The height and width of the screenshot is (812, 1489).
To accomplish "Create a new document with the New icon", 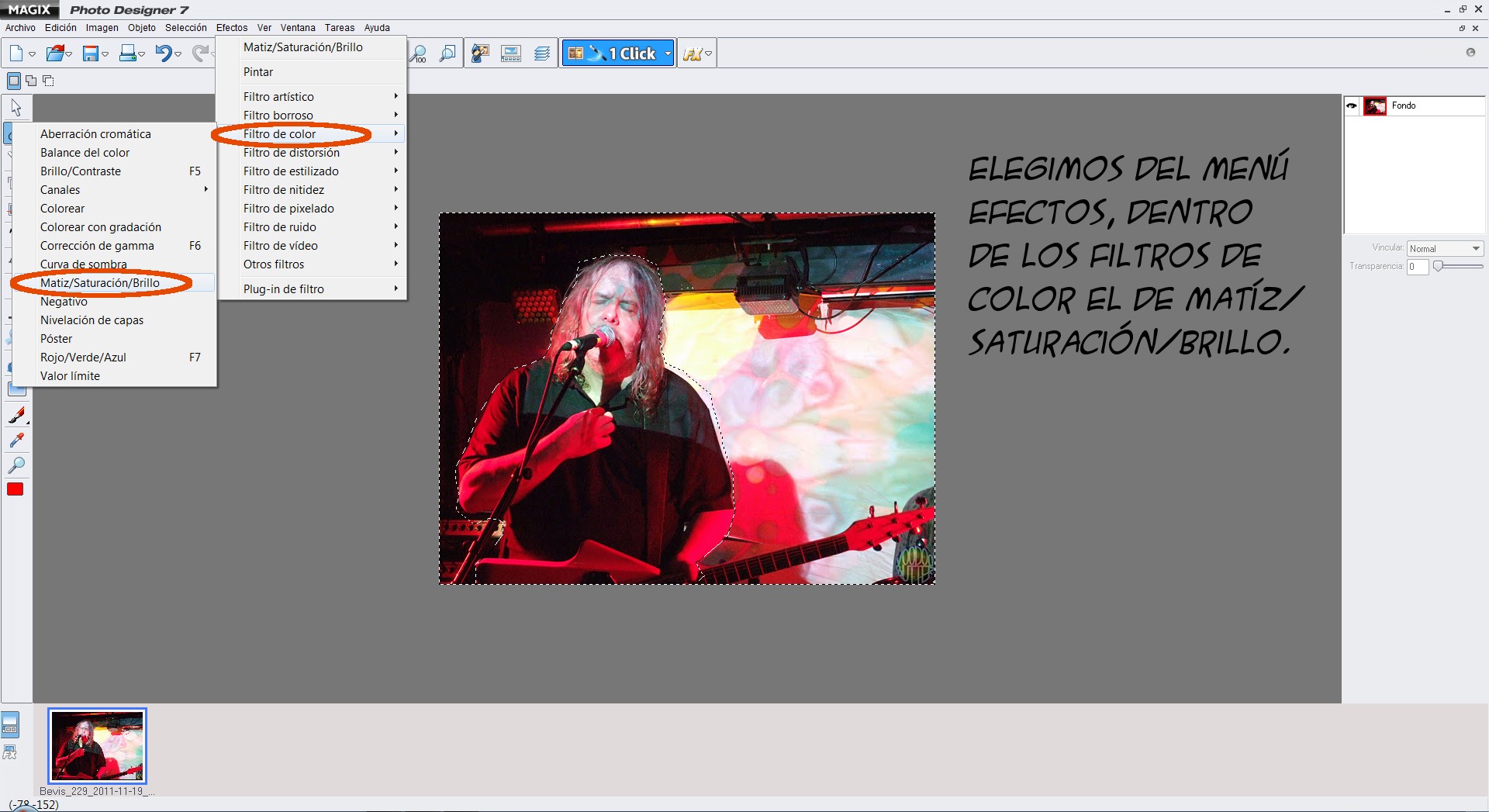I will tap(16, 54).
